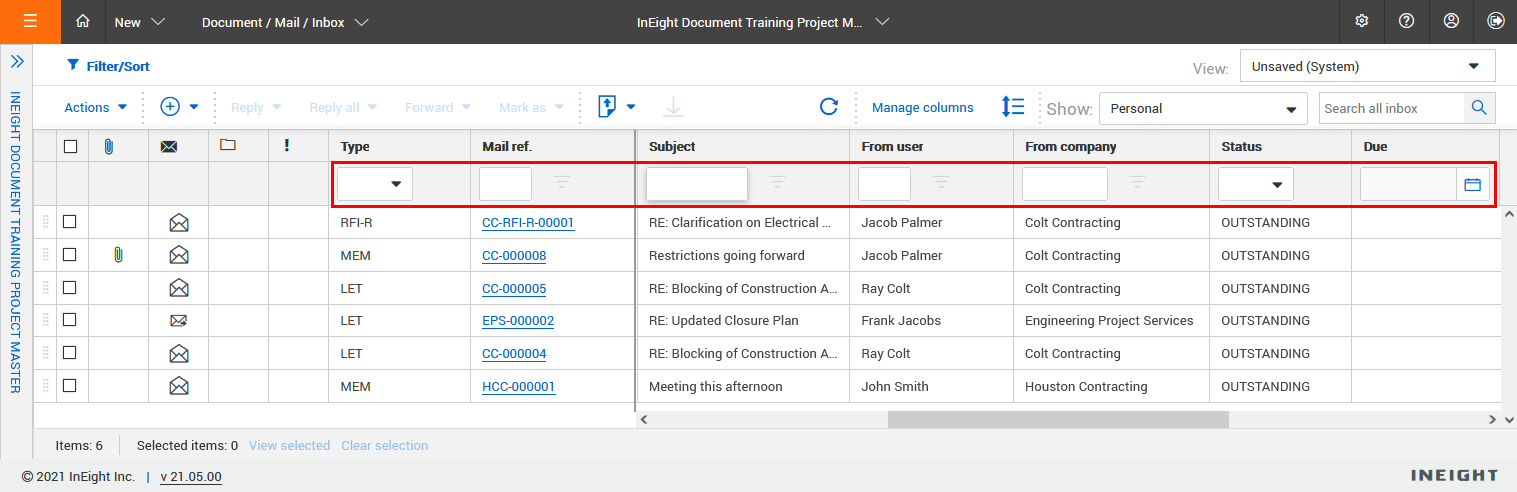
Task: Open the help question mark icon
Action: coord(1406,21)
